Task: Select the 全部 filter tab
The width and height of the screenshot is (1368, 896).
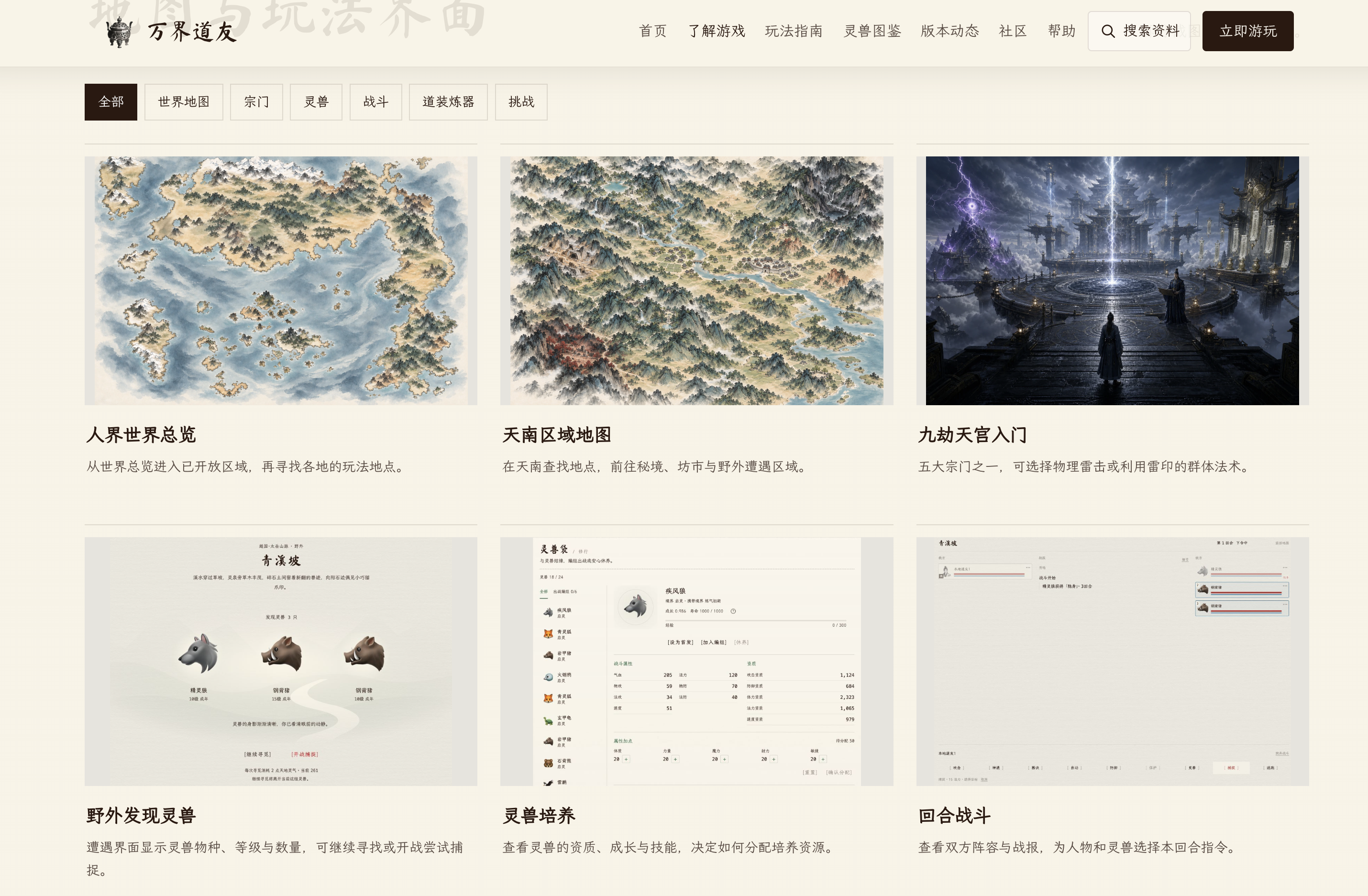Action: click(111, 102)
